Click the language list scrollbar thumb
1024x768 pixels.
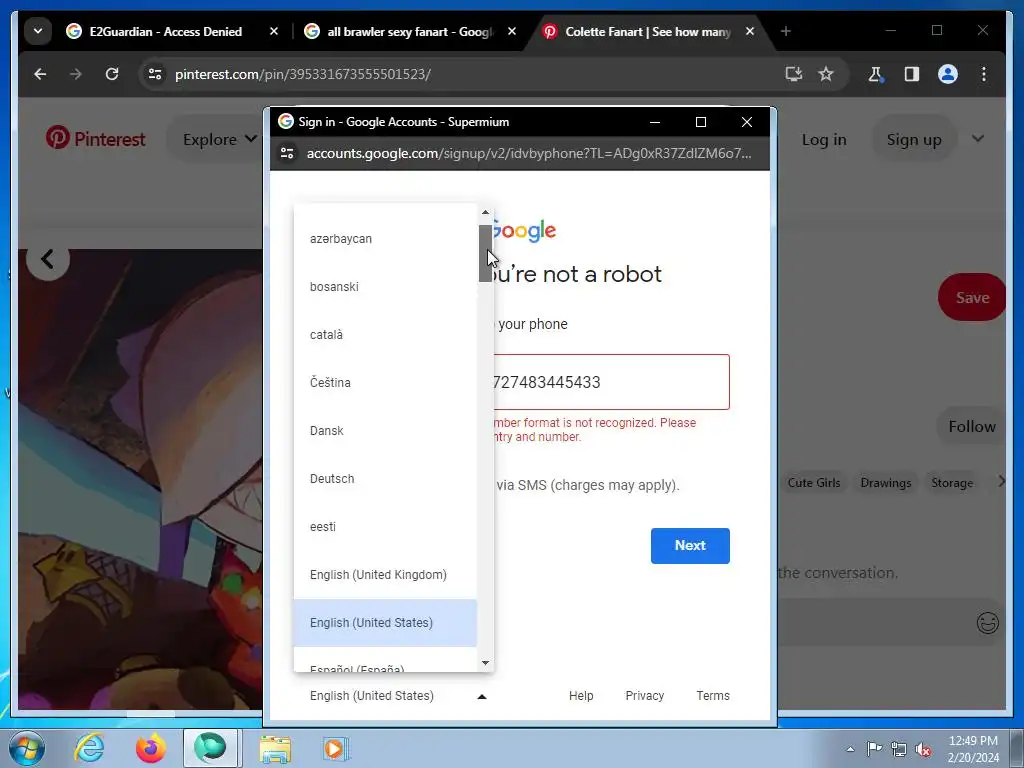(x=485, y=253)
